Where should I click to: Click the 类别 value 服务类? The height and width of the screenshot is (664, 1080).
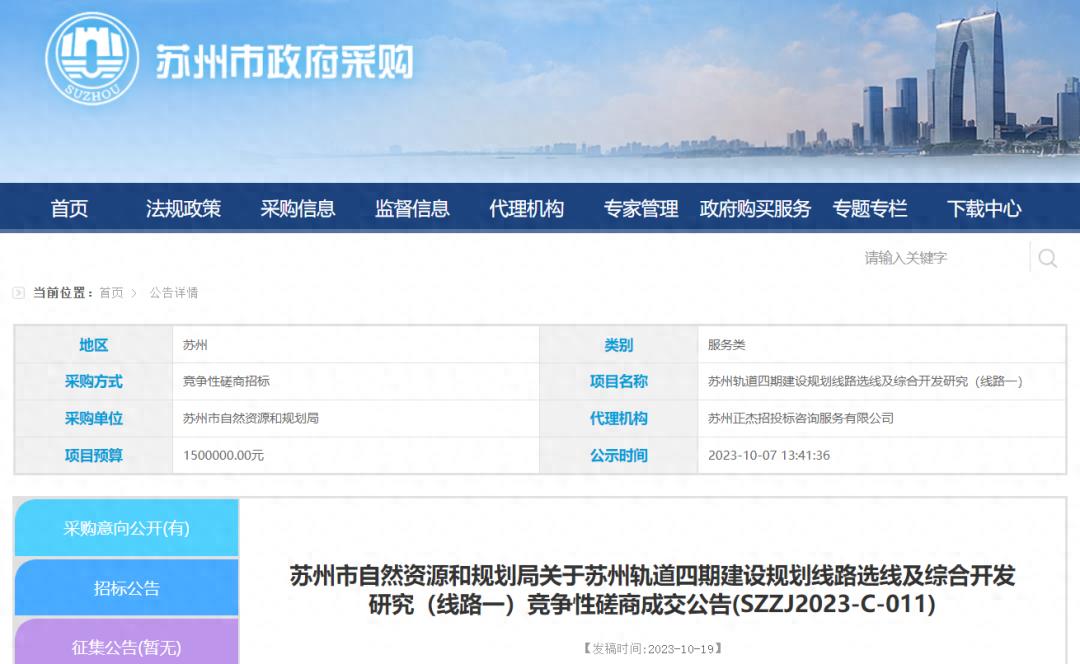click(x=726, y=344)
